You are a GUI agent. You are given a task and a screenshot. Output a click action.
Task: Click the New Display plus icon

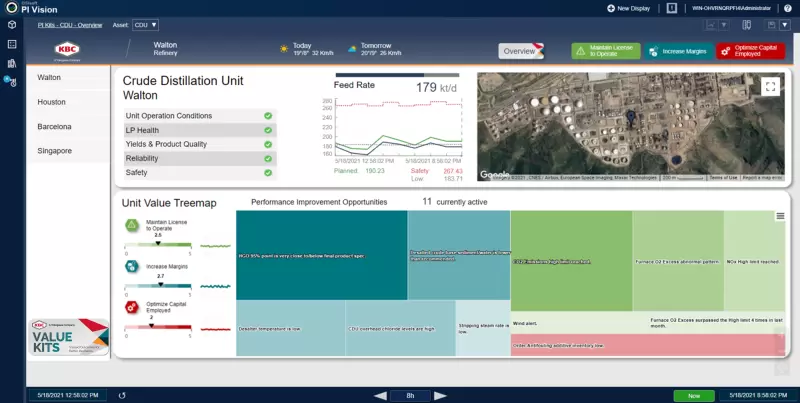pos(611,8)
